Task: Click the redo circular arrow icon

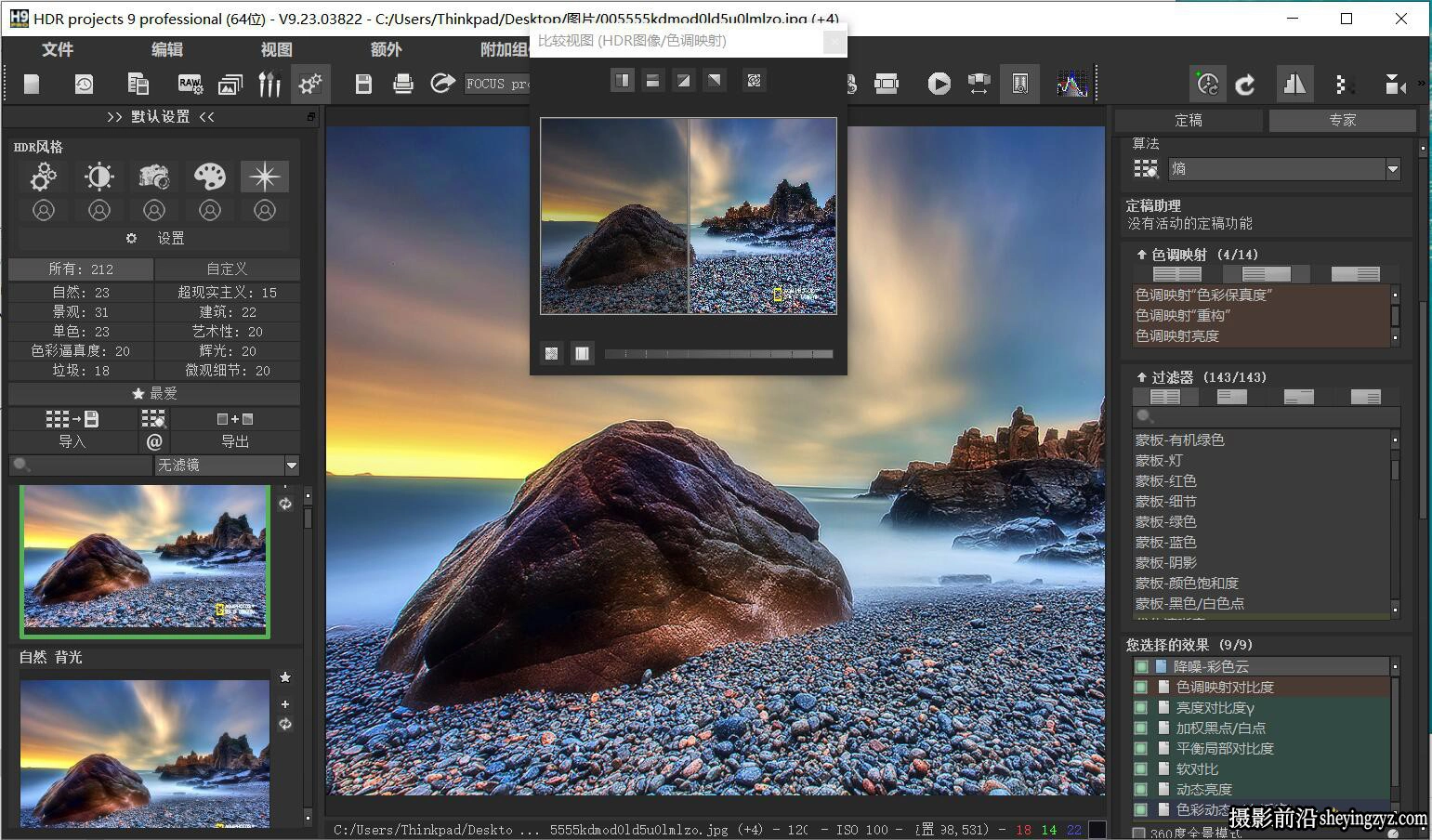Action: click(x=1245, y=85)
